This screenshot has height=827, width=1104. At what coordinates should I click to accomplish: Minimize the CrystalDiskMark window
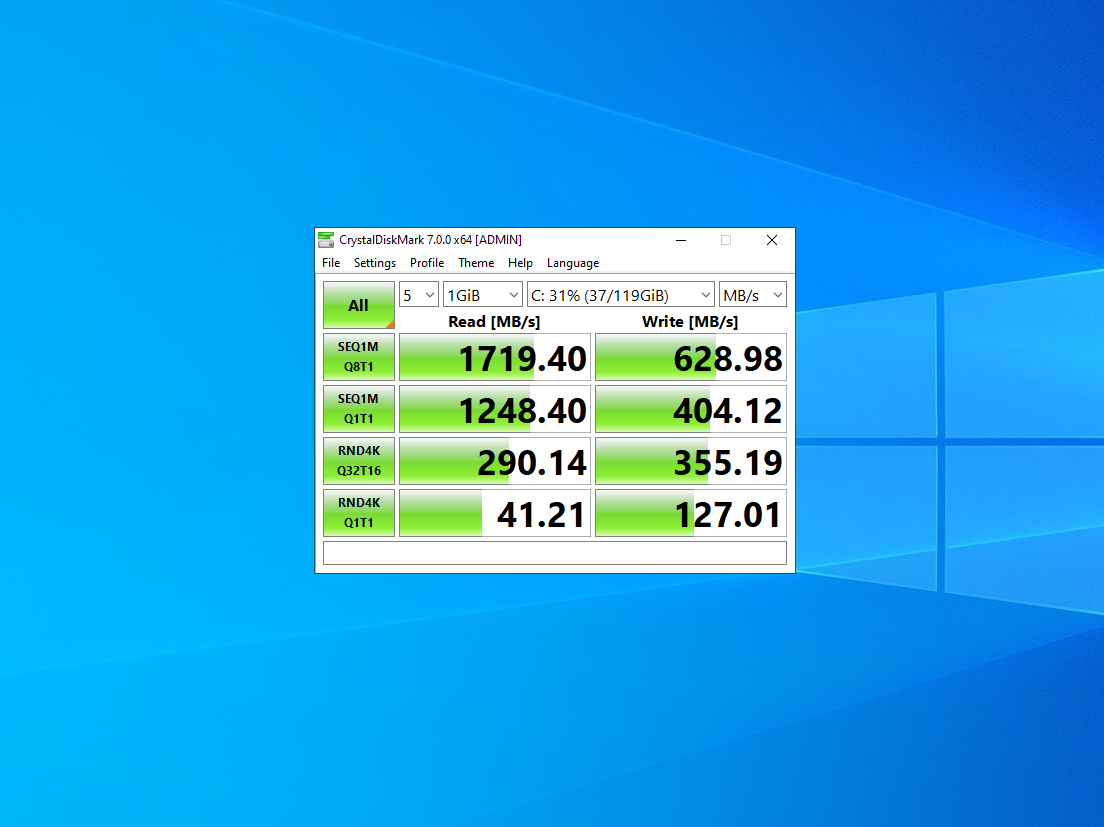[681, 240]
